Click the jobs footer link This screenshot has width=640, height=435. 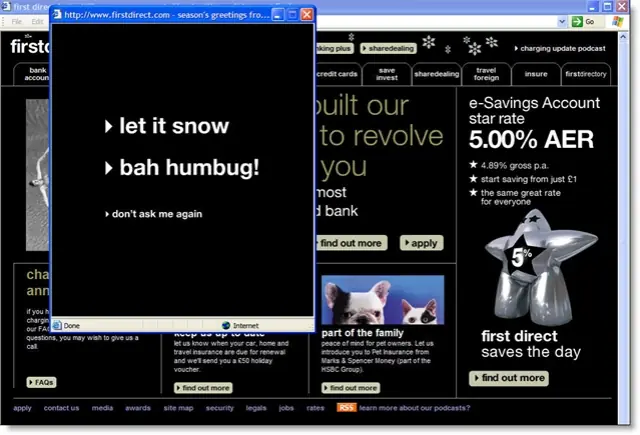pyautogui.click(x=286, y=408)
